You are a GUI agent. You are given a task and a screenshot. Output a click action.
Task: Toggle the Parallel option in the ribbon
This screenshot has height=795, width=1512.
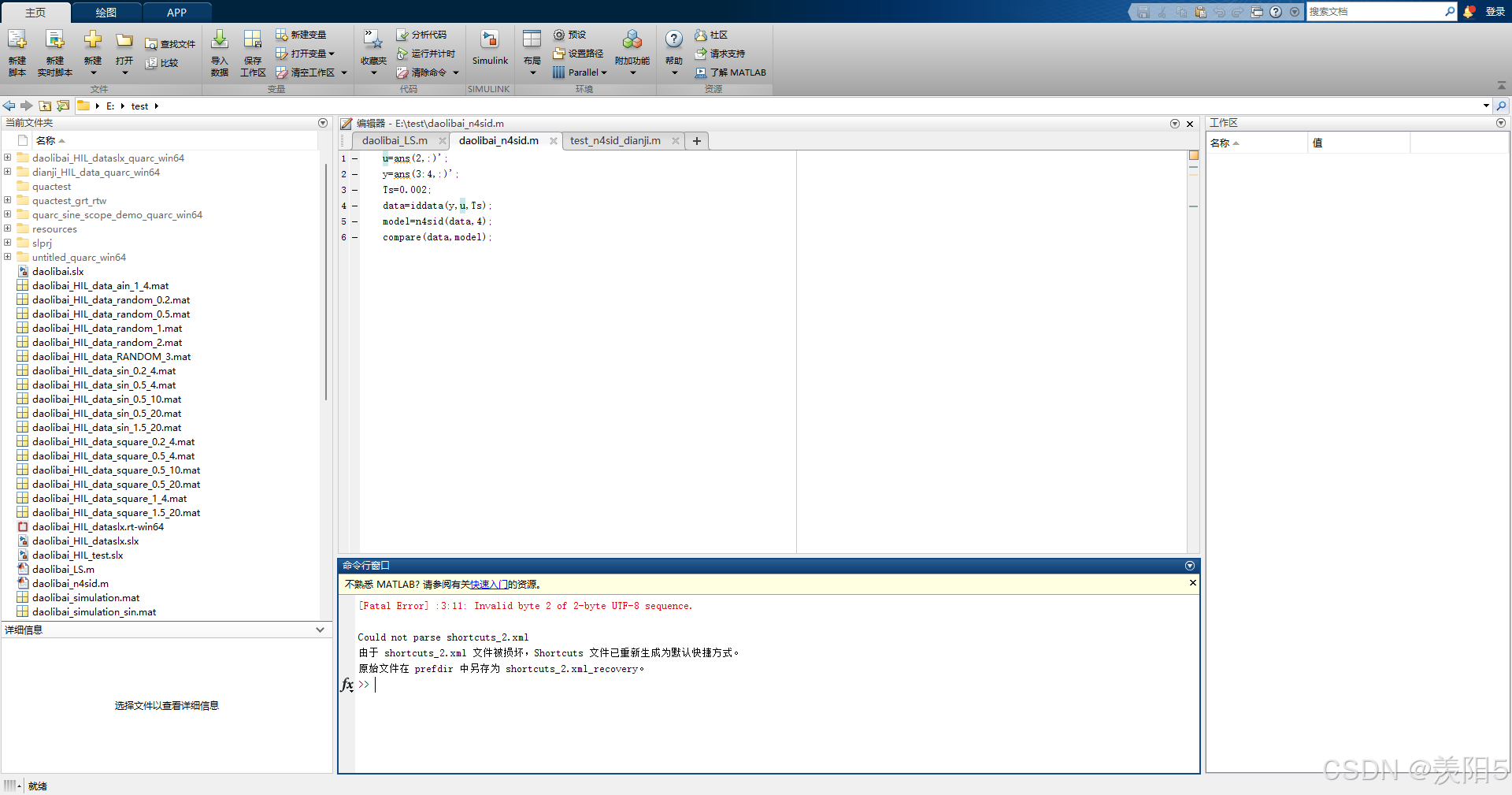click(580, 72)
